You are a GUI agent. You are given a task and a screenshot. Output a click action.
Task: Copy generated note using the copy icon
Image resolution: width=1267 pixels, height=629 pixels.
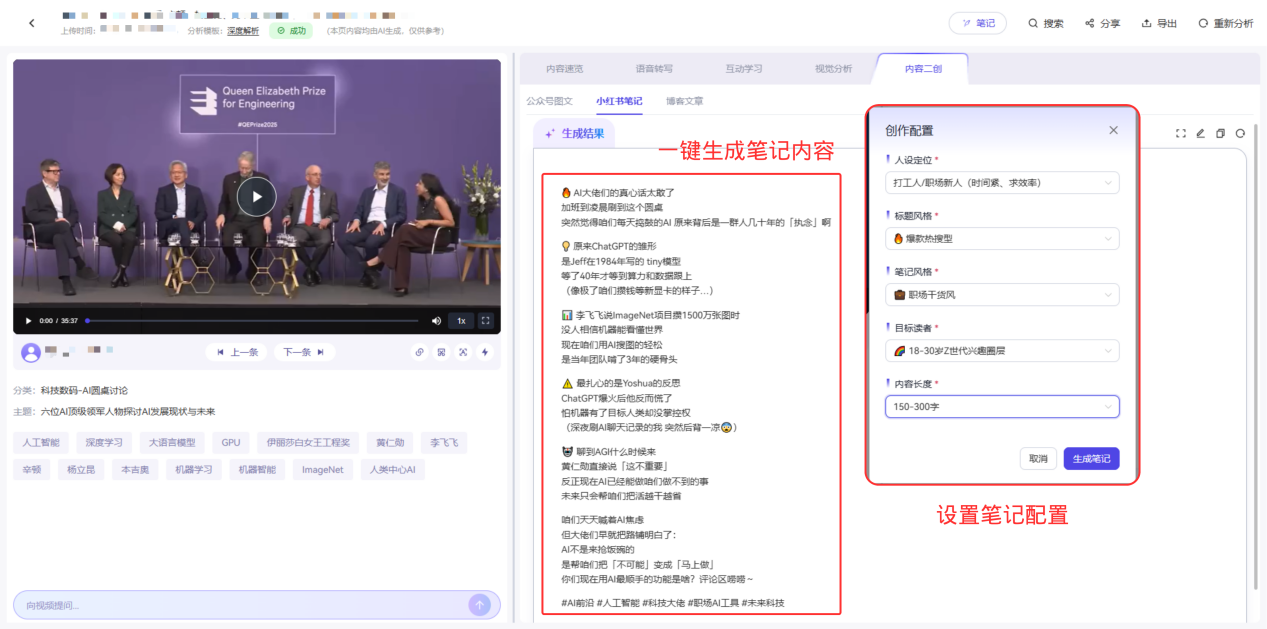click(1220, 133)
